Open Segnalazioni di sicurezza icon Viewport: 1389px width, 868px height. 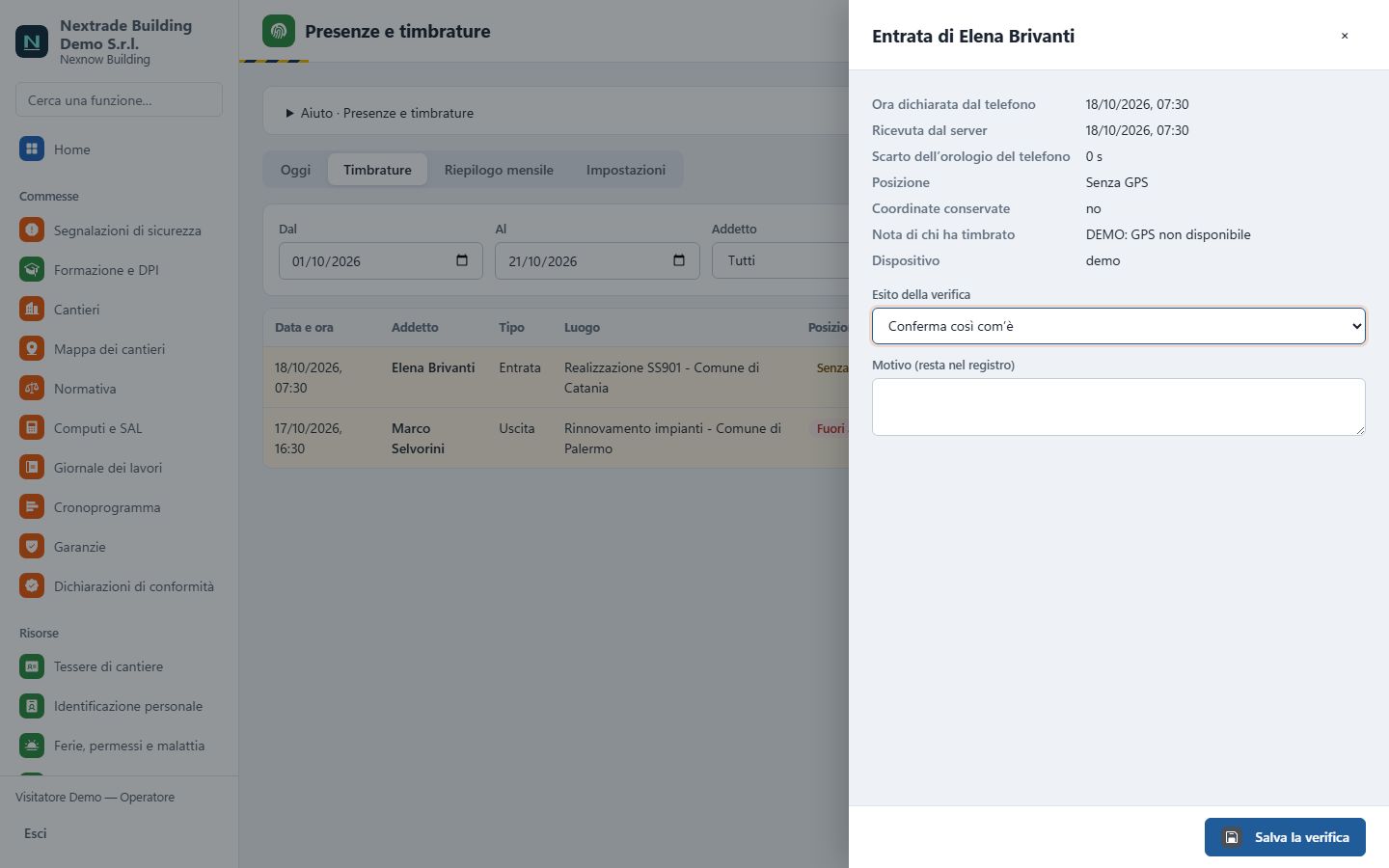[32, 231]
